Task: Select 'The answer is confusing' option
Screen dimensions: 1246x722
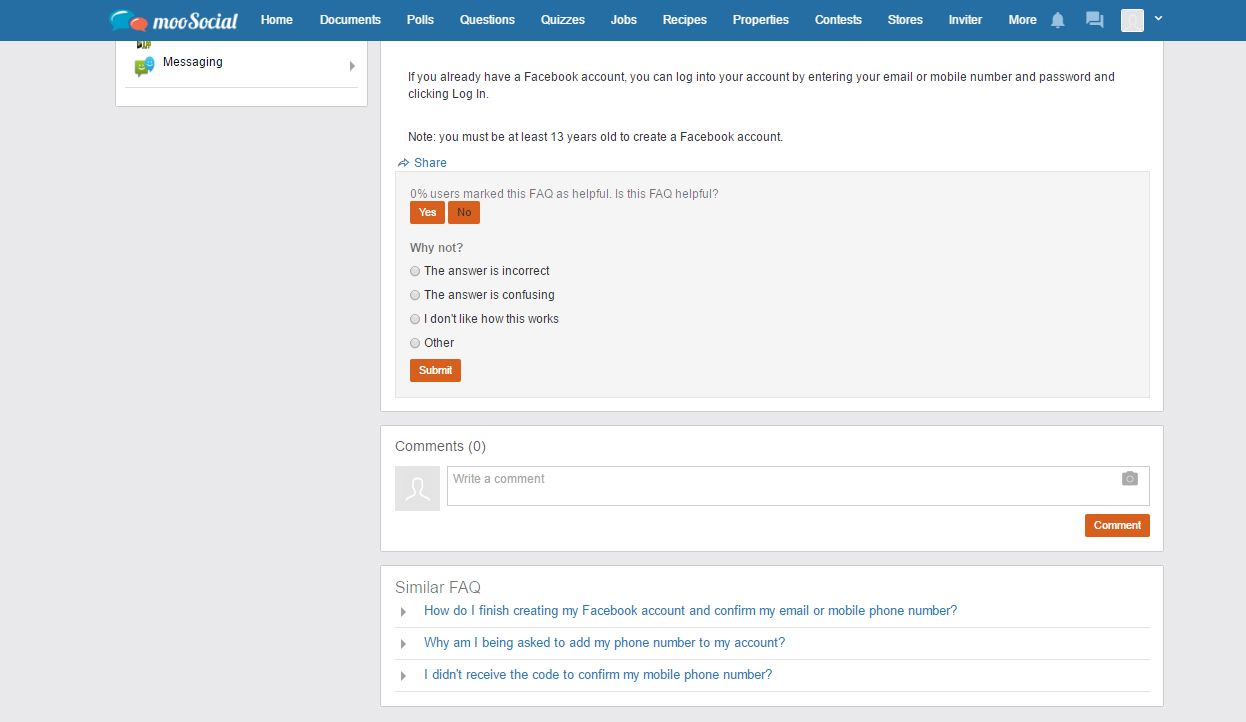Action: [x=415, y=295]
